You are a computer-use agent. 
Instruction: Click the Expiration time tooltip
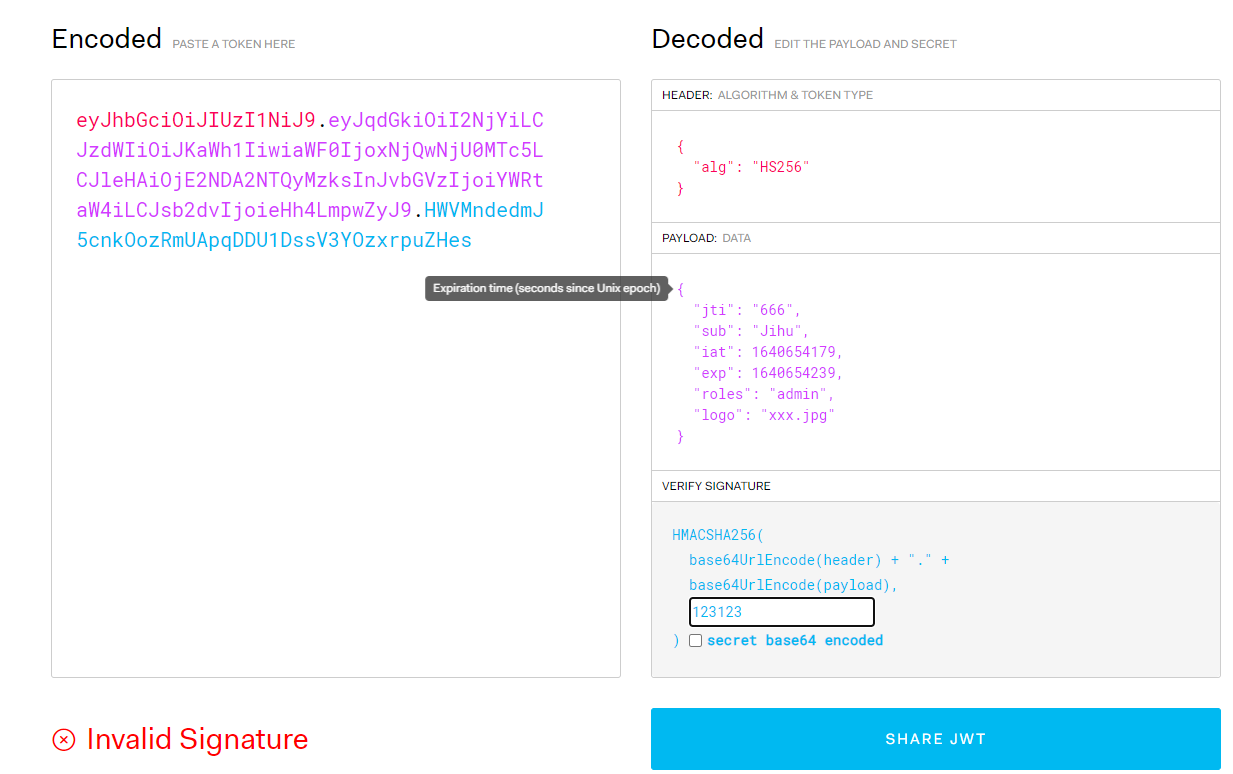pyautogui.click(x=546, y=288)
